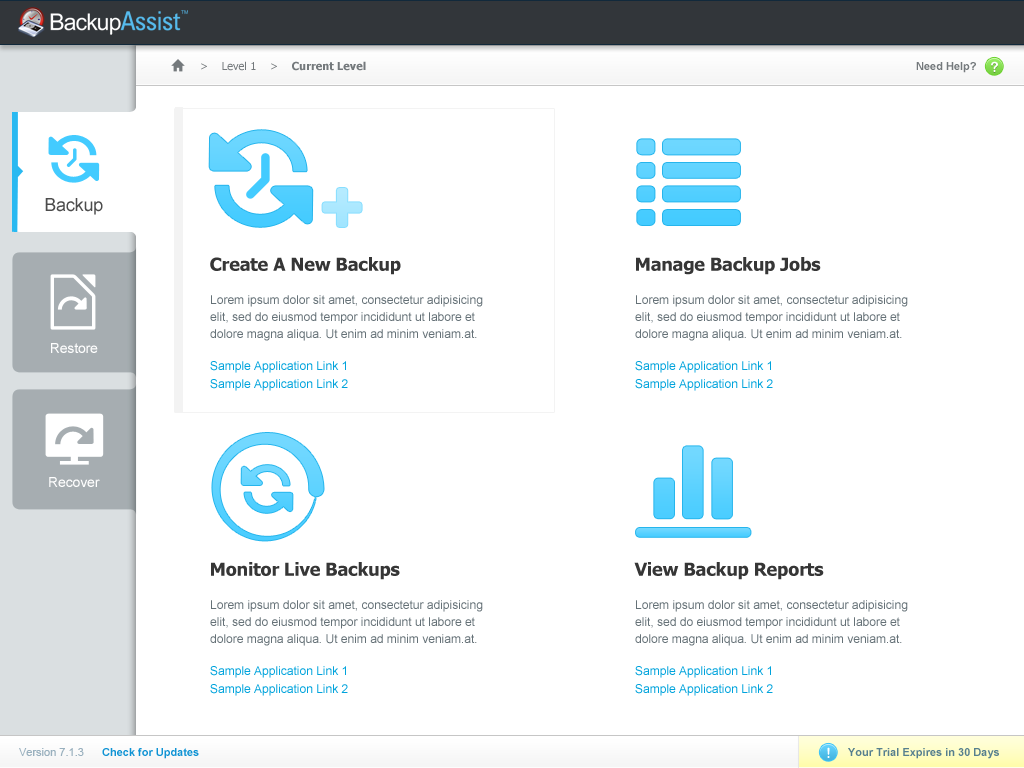Screen dimensions: 1024x768
Task: Click the Your Trial Expires in 30 Days notice
Action: point(921,752)
